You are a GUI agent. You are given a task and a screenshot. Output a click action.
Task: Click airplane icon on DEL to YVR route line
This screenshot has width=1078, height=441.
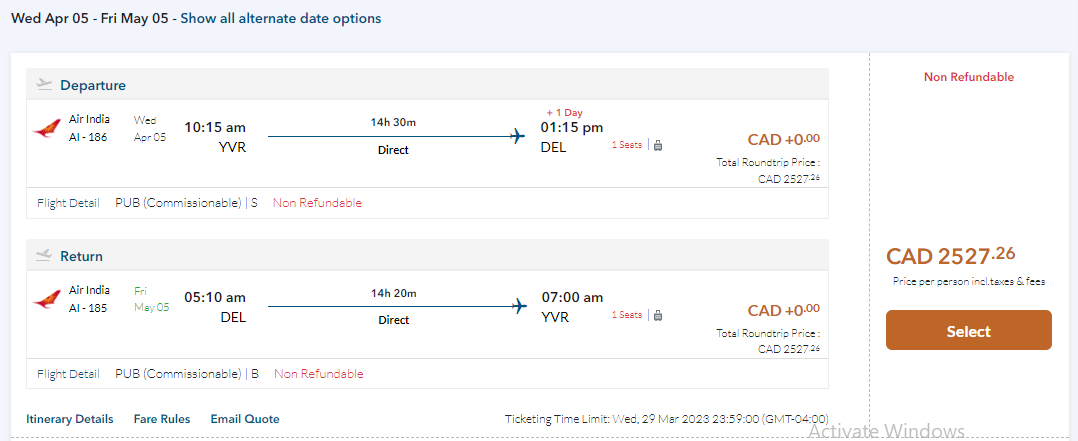coord(518,307)
